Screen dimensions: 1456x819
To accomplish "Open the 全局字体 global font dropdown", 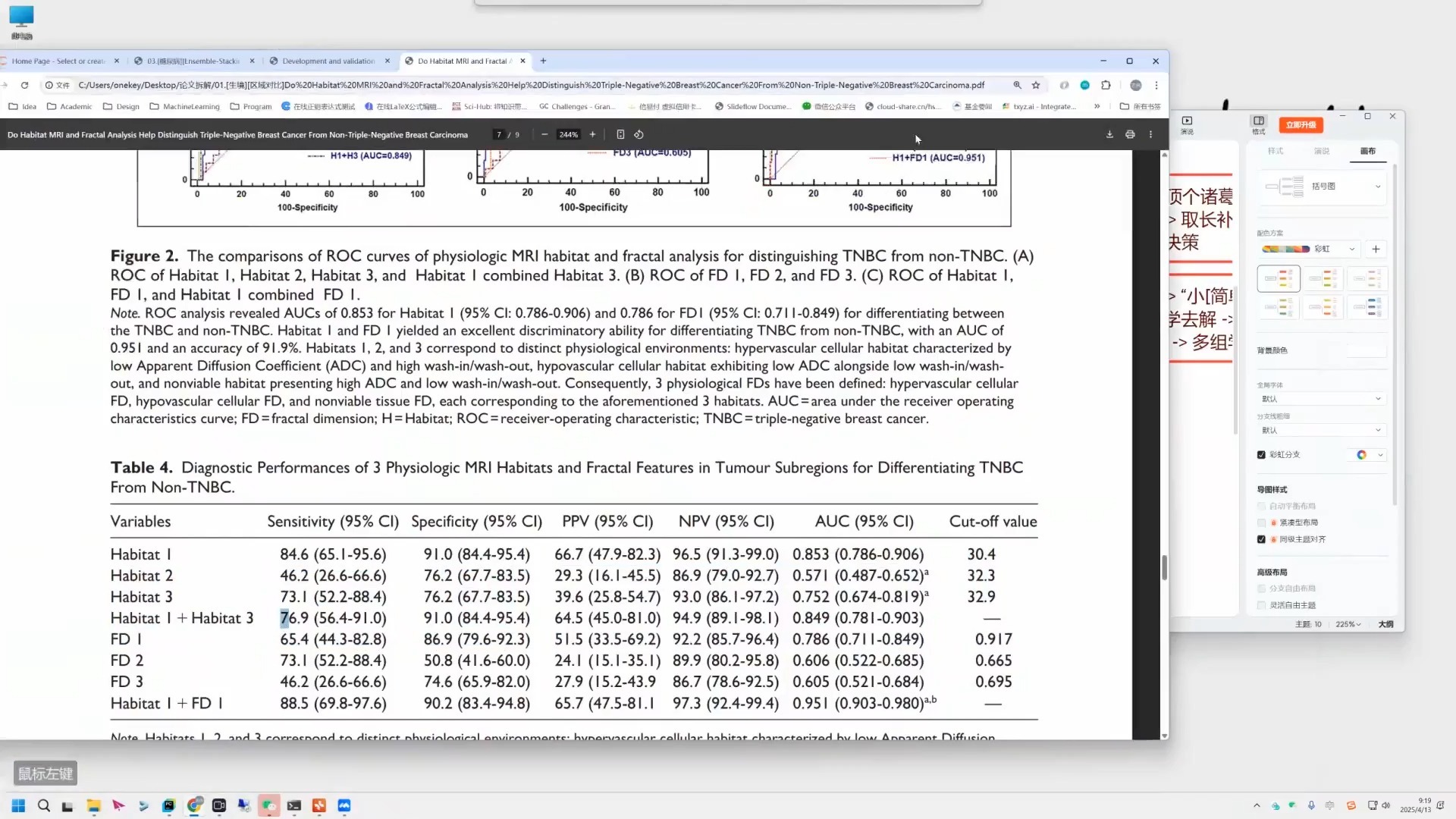I will pyautogui.click(x=1322, y=399).
